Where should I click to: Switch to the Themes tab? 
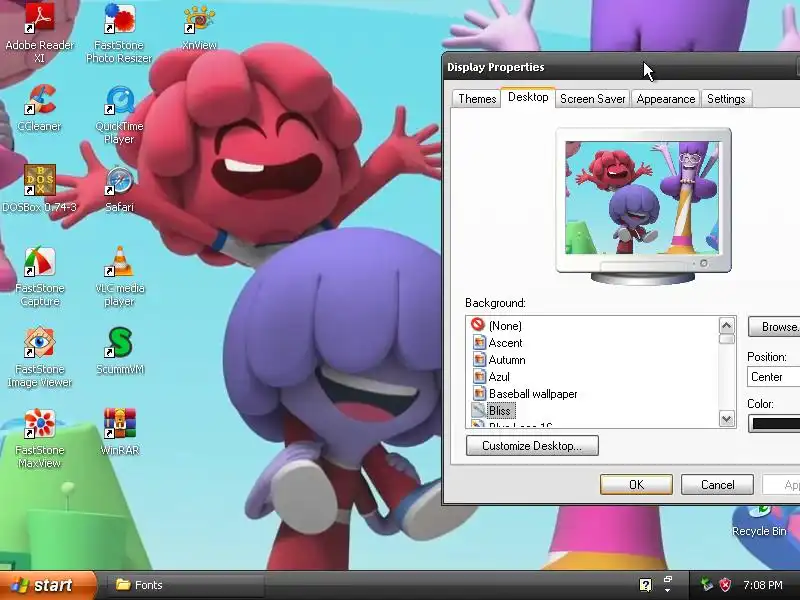click(x=477, y=99)
